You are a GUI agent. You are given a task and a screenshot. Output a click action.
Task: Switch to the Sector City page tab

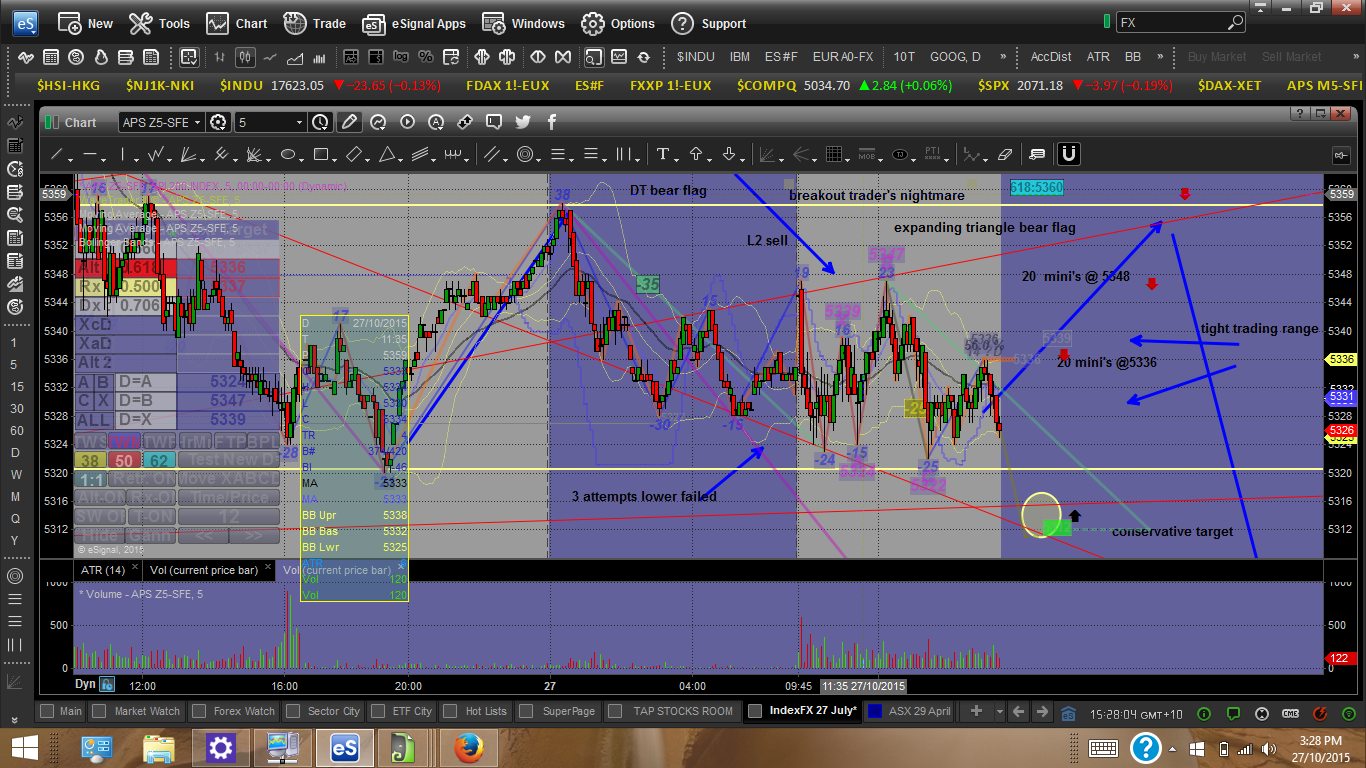pyautogui.click(x=323, y=711)
